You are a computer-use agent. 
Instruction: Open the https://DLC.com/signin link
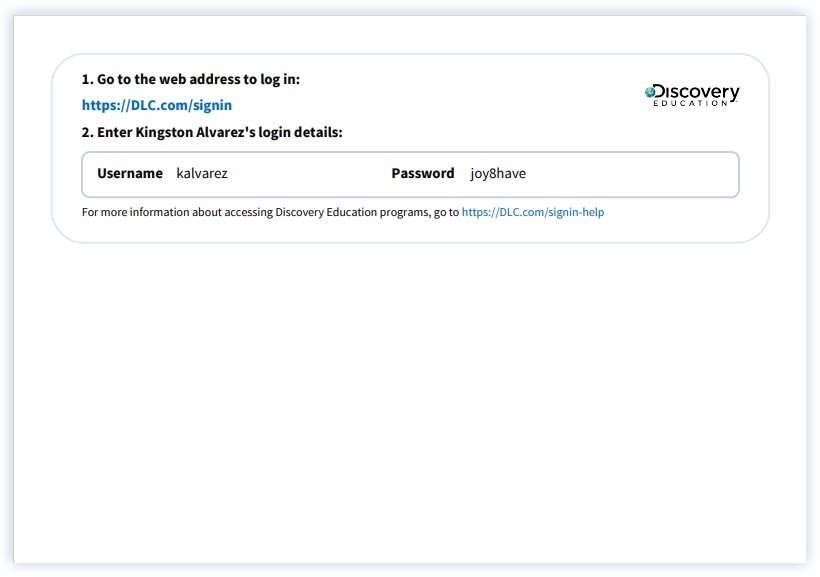[x=157, y=105]
